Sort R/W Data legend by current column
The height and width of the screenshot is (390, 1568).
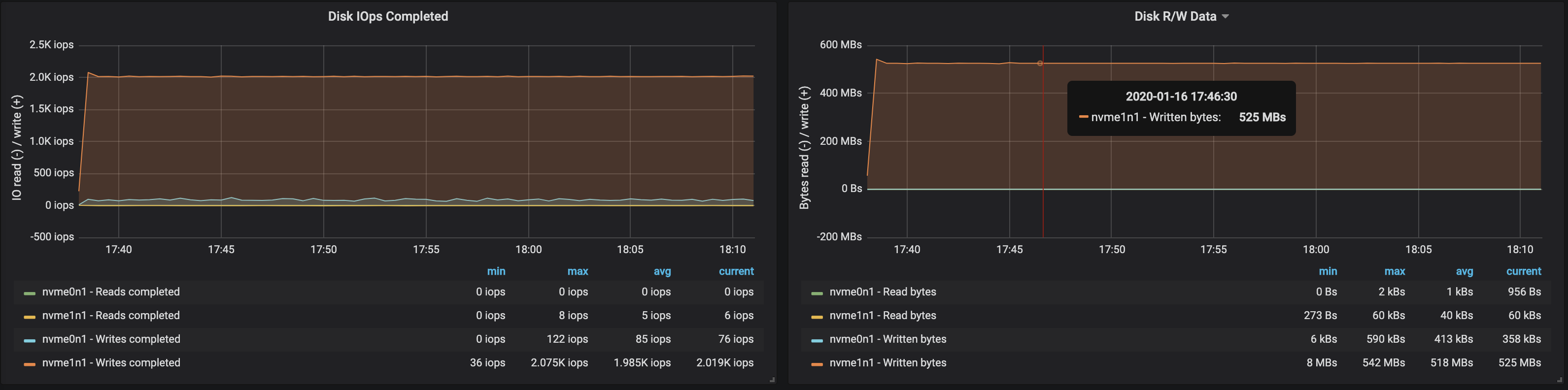click(1524, 271)
